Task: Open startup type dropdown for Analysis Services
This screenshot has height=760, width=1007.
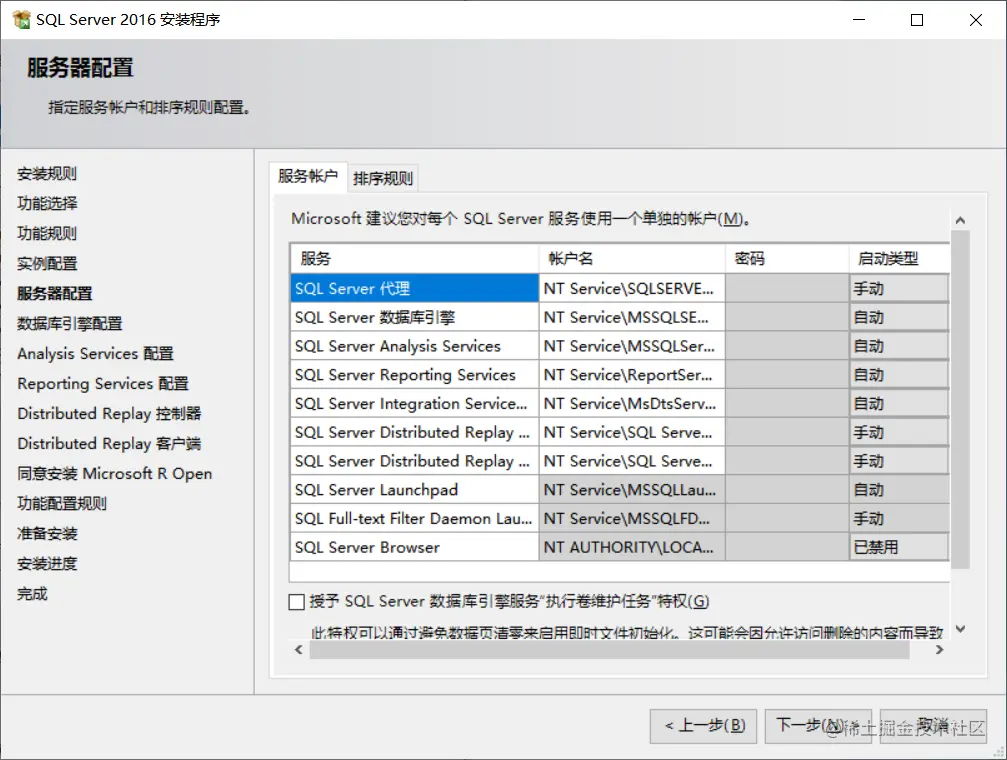Action: [899, 346]
